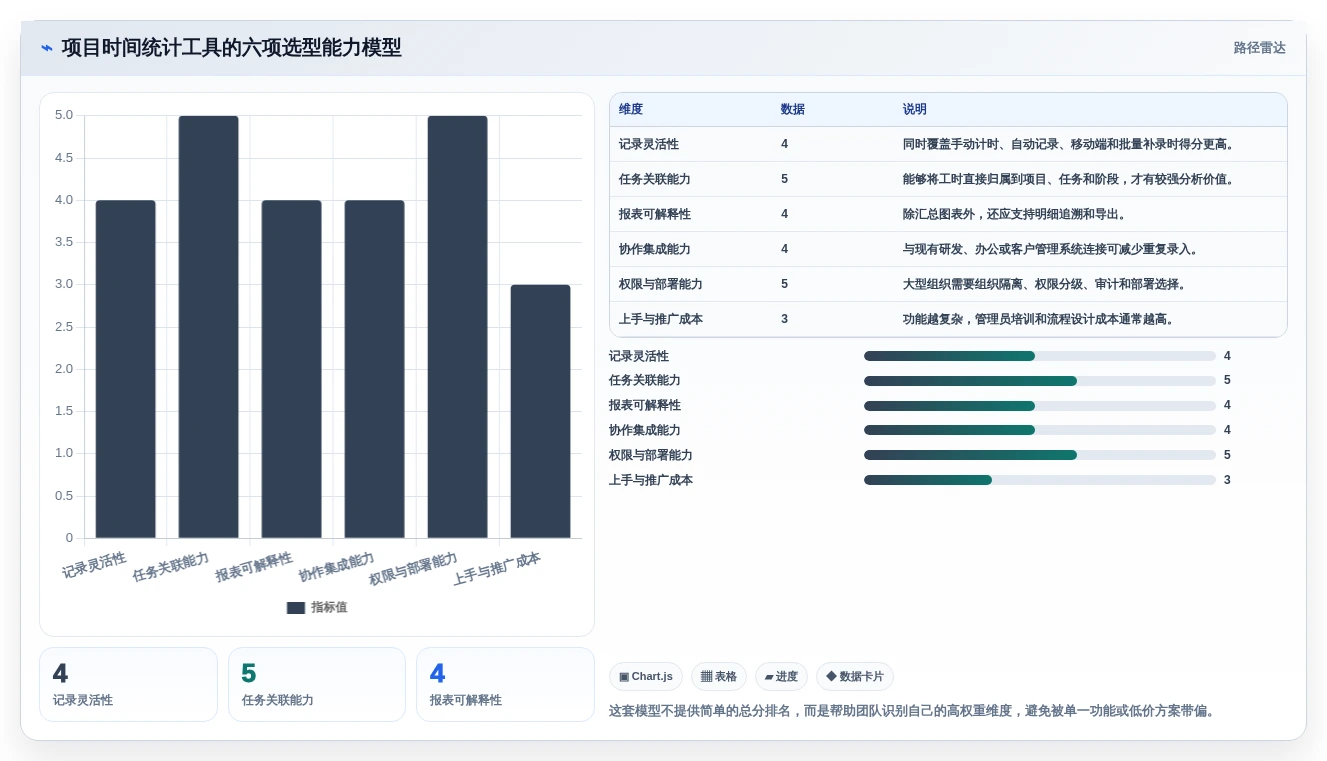The width and height of the screenshot is (1327, 761).
Task: Click x-axis label 记录灵活性
Action: (x=94, y=565)
